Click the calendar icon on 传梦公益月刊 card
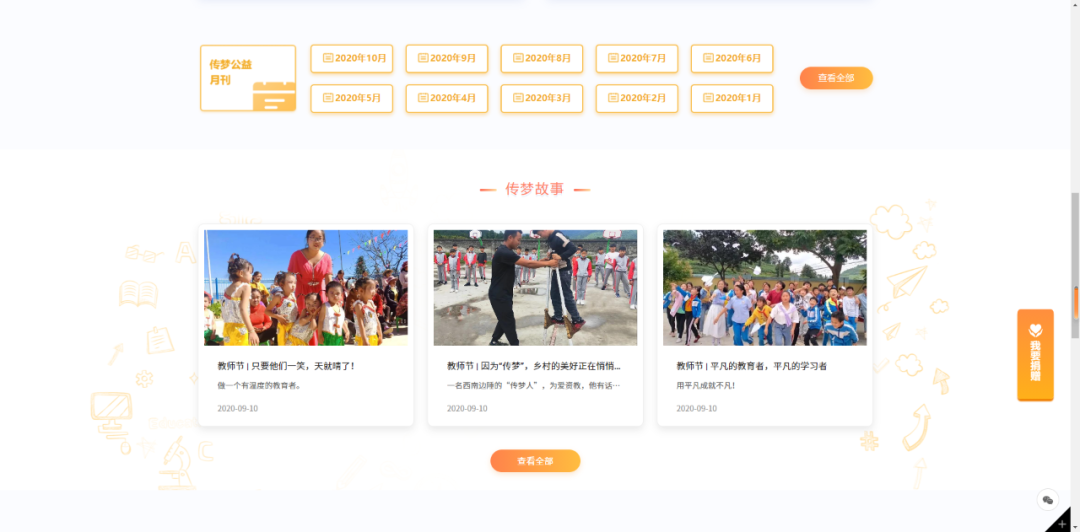This screenshot has height=532, width=1080. coord(273,95)
